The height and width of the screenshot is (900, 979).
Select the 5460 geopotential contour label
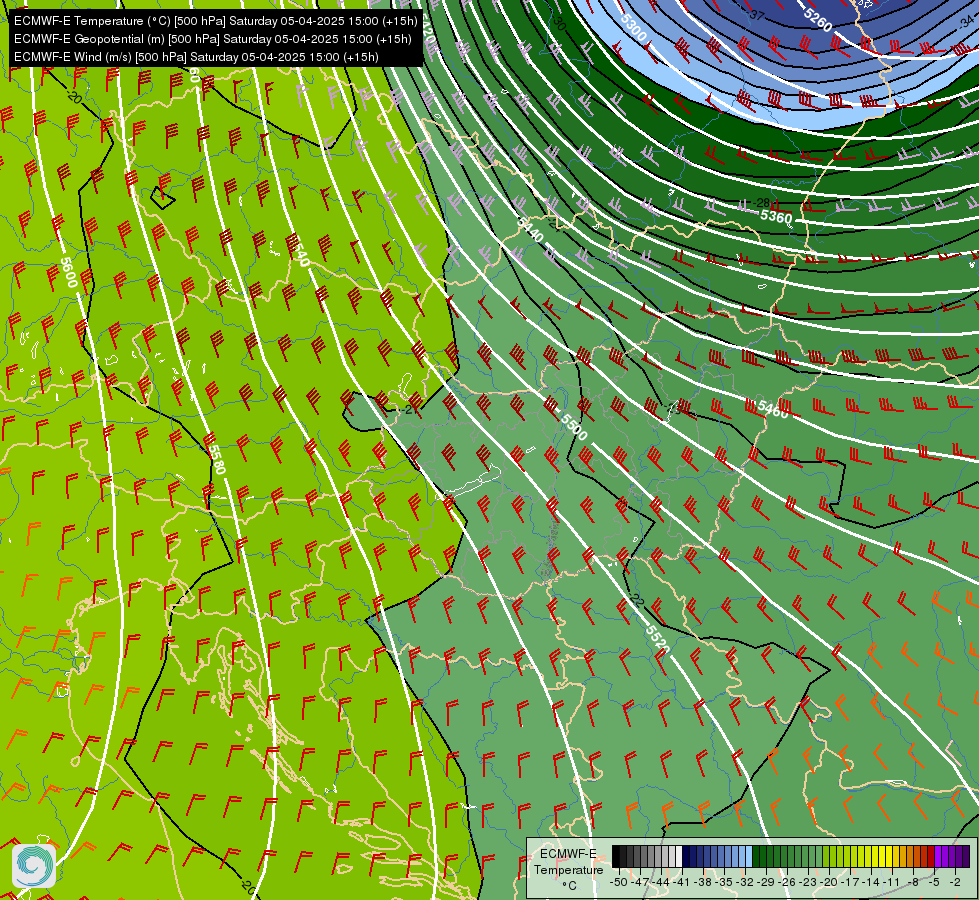point(774,409)
